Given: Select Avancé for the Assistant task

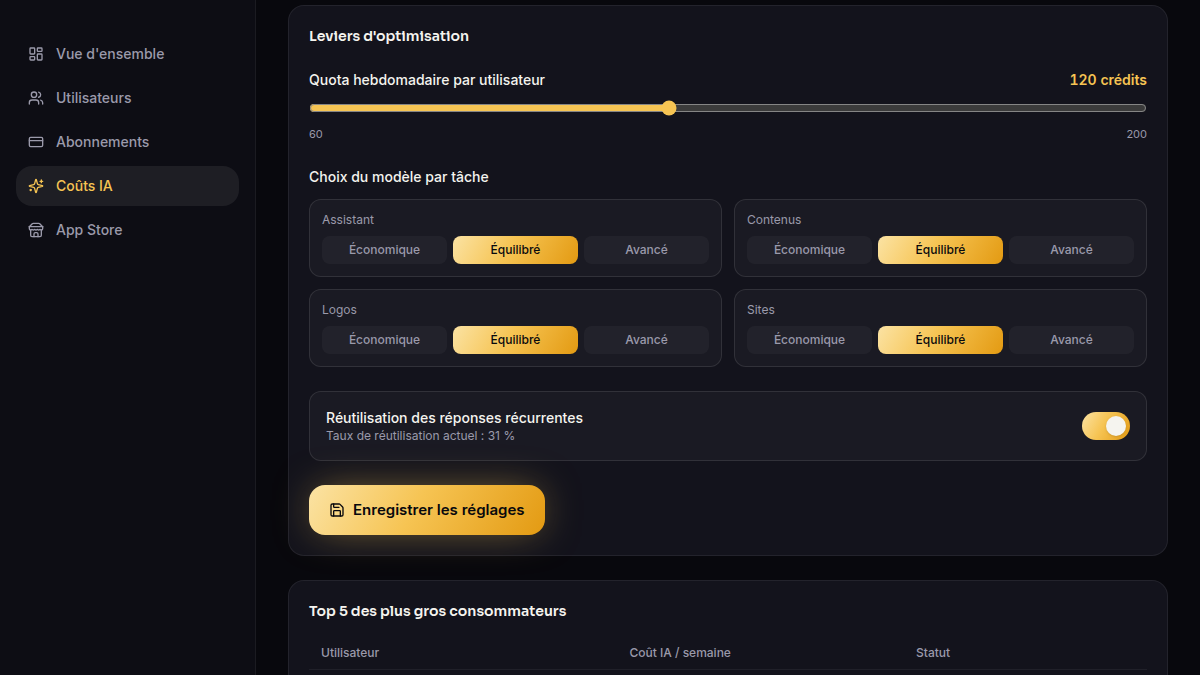Looking at the screenshot, I should click(646, 250).
